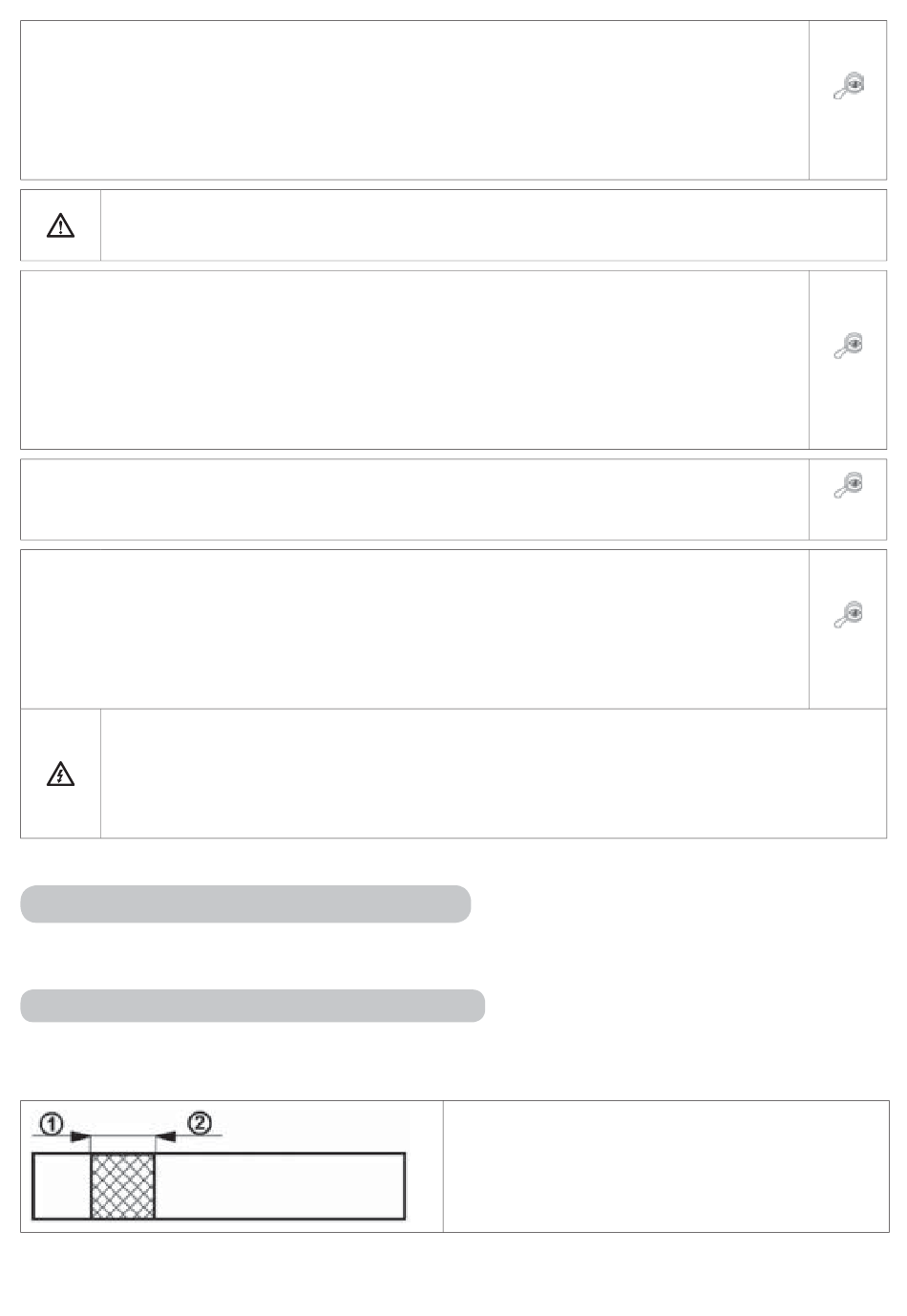Click the text cell beside the exclamation warning icon
Image resolution: width=907 pixels, height=1316 pixels.
494,225
